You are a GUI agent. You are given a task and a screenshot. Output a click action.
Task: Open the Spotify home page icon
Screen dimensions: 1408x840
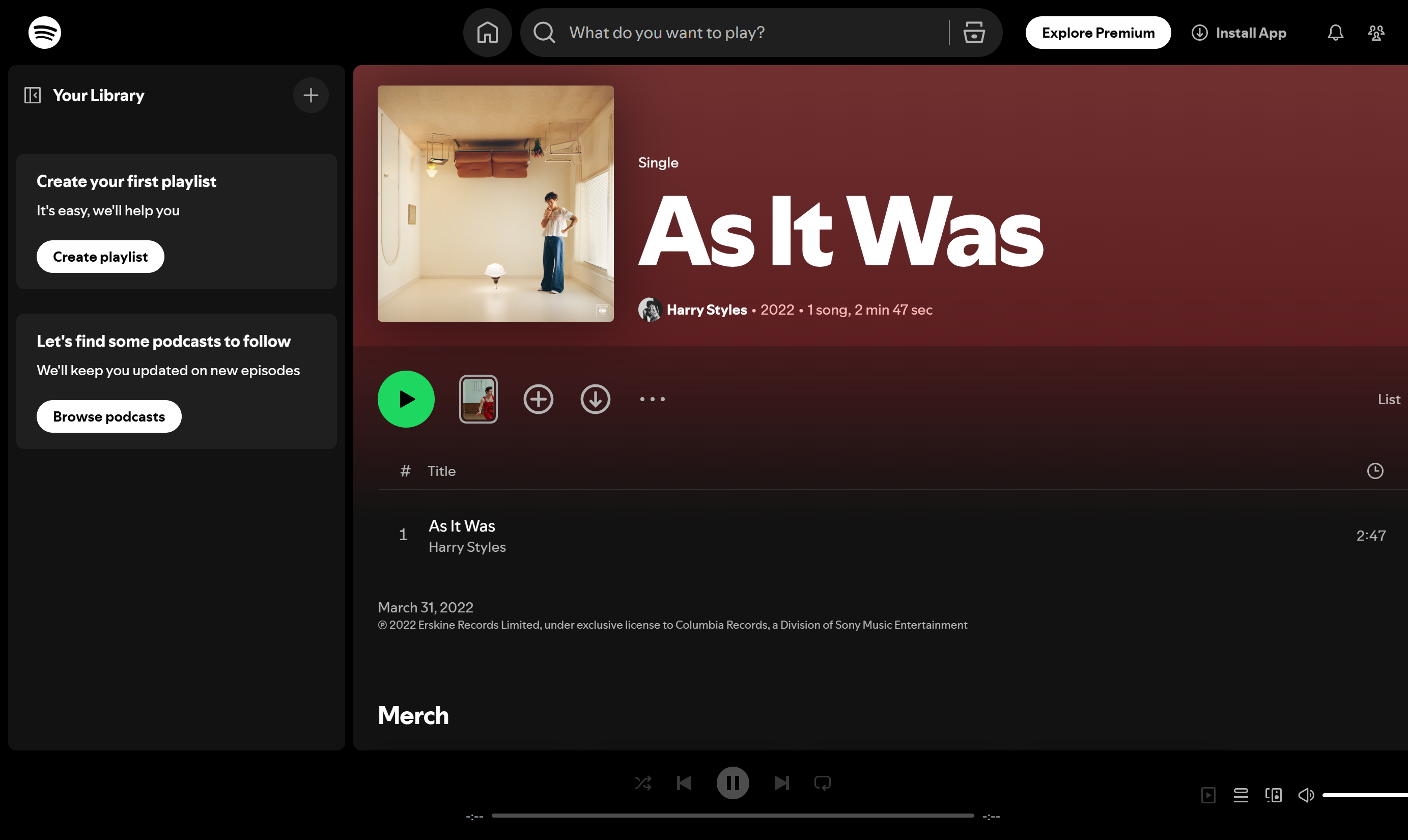(487, 32)
